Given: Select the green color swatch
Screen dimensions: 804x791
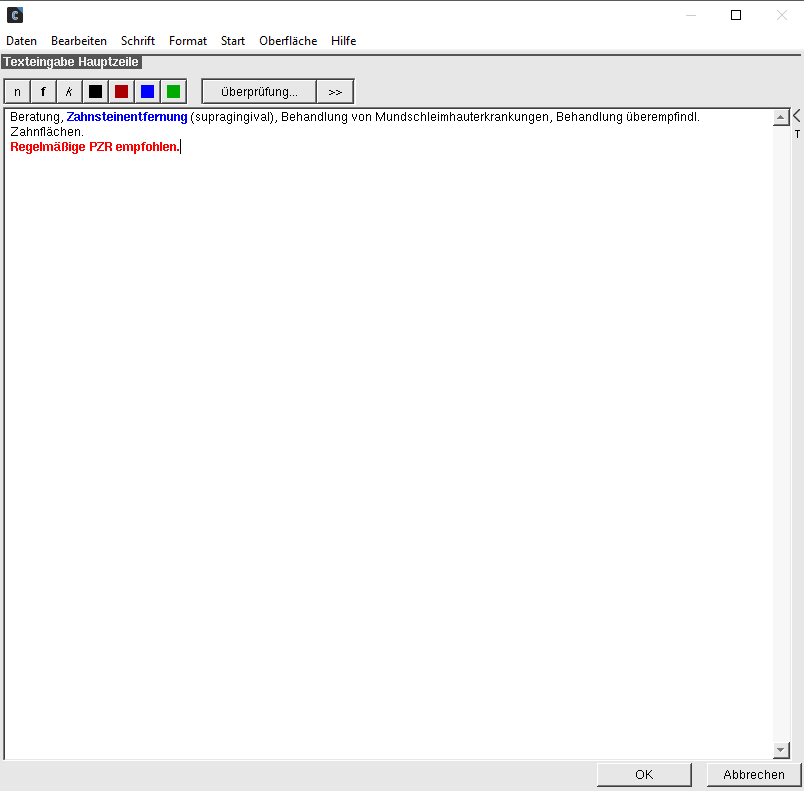Looking at the screenshot, I should 173,92.
